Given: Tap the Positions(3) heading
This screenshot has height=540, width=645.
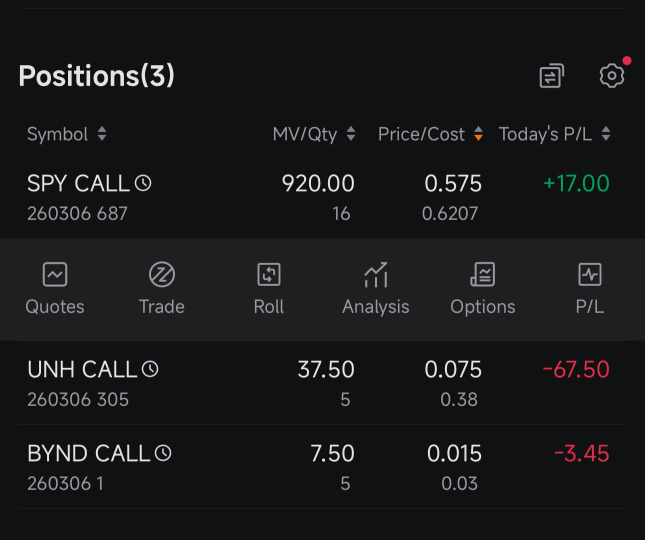Looking at the screenshot, I should point(97,76).
